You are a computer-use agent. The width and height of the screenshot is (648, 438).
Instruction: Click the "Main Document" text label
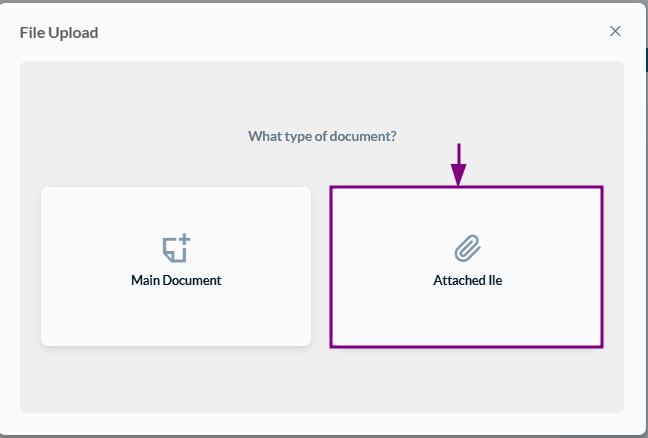point(176,280)
